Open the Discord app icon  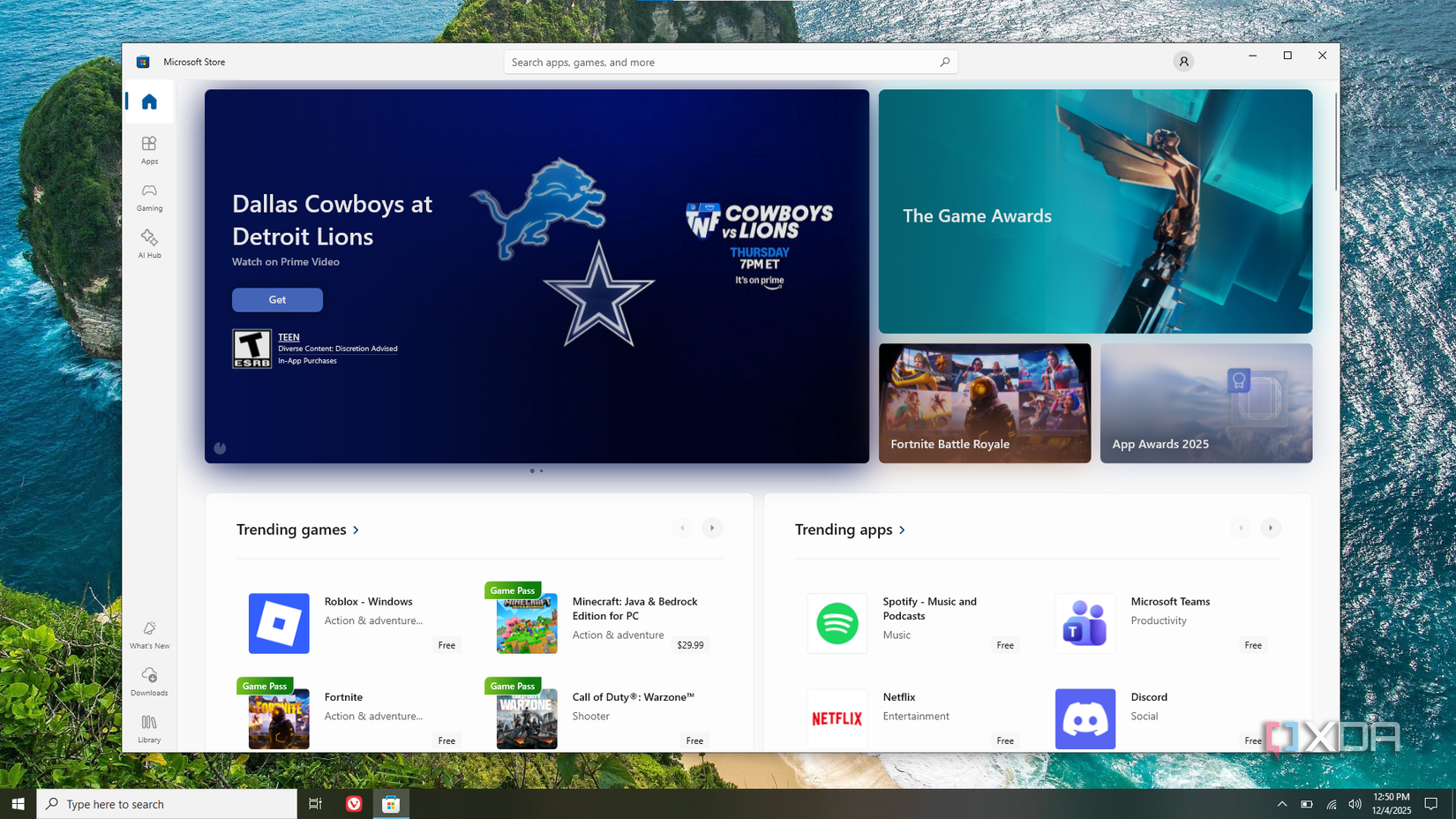tap(1085, 718)
